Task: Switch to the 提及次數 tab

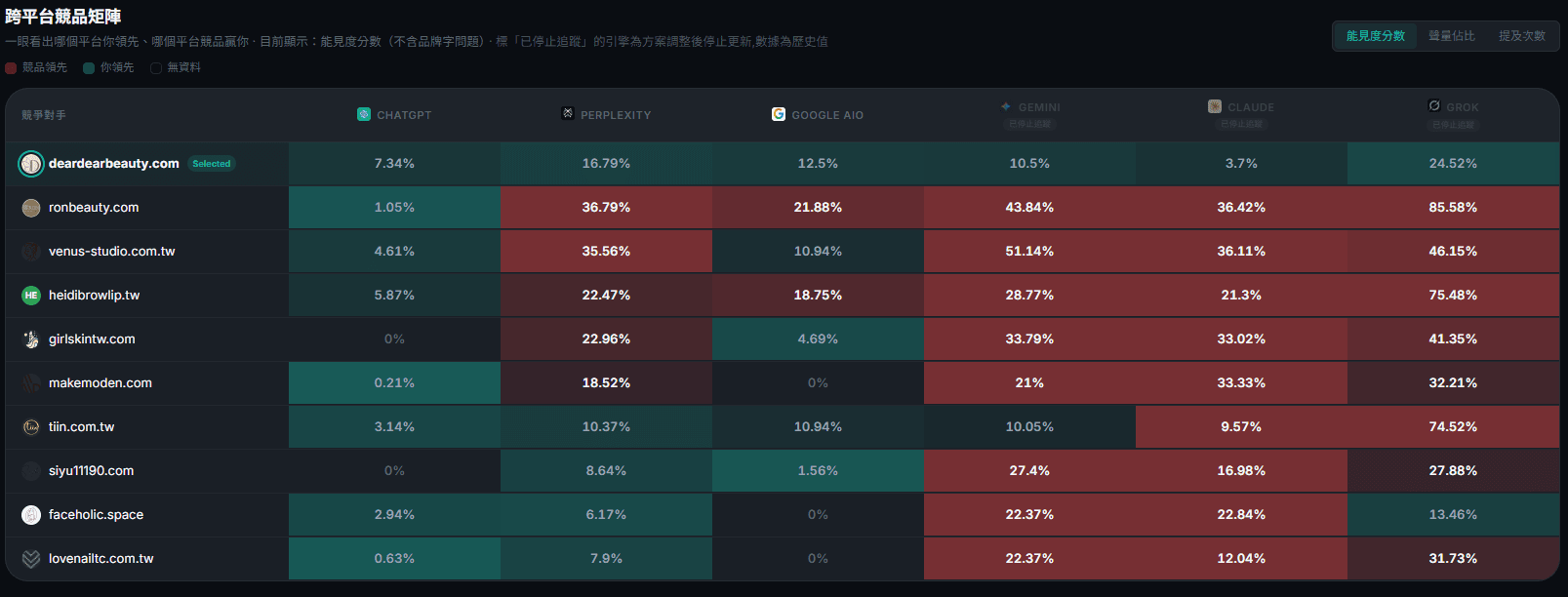Action: [x=1522, y=36]
